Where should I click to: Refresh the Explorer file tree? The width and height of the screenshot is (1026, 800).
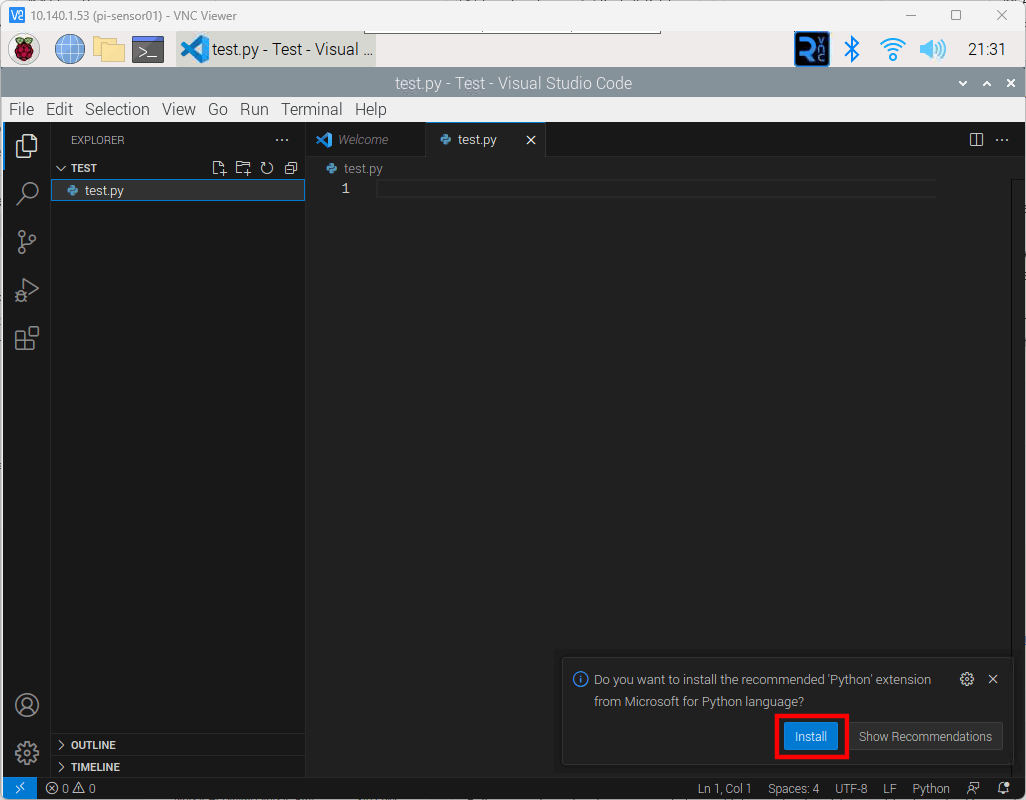267,168
